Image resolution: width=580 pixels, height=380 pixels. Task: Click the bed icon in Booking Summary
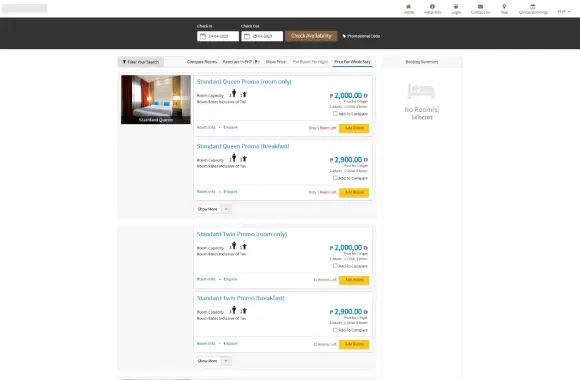click(x=421, y=91)
